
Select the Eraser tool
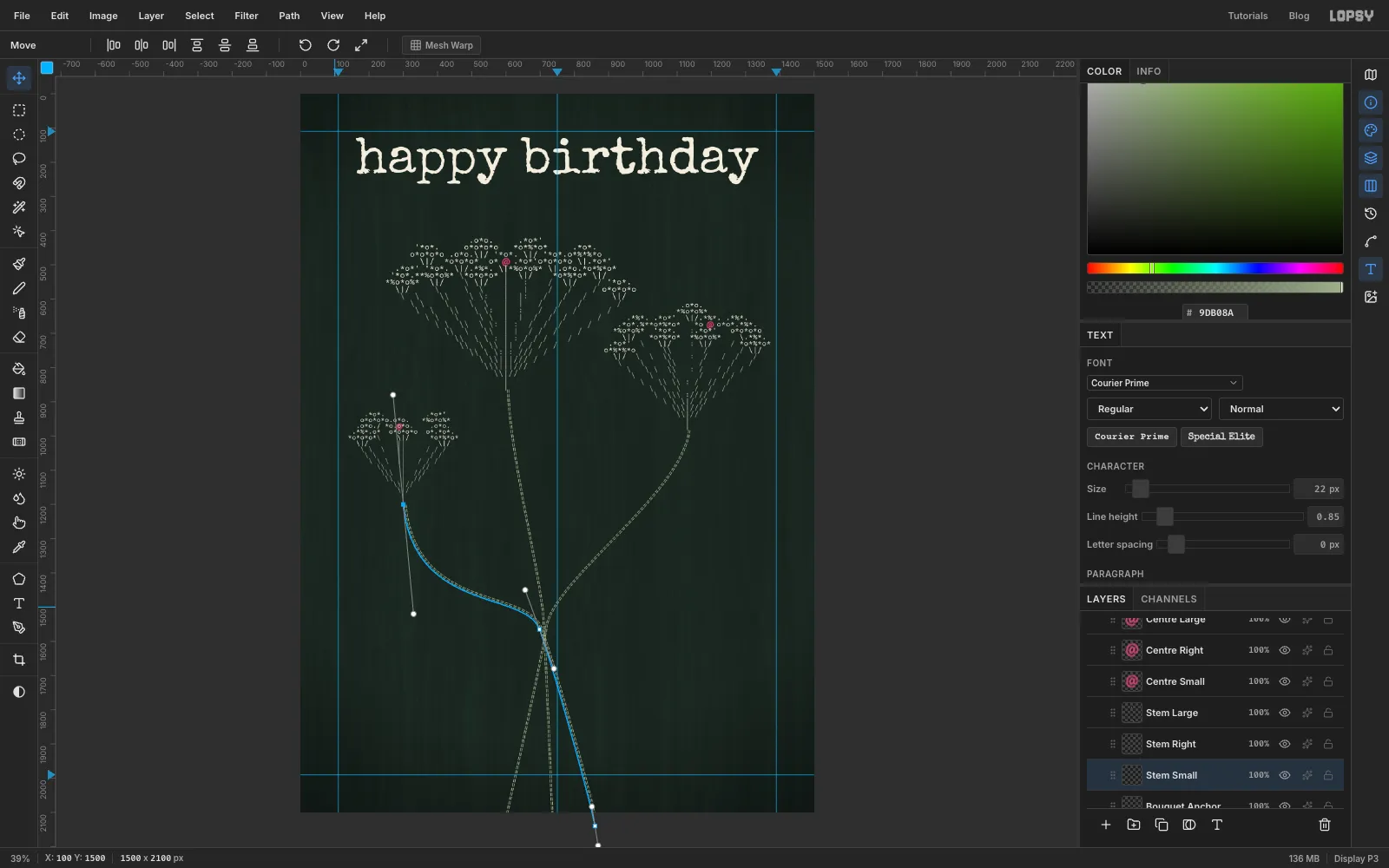point(18,337)
